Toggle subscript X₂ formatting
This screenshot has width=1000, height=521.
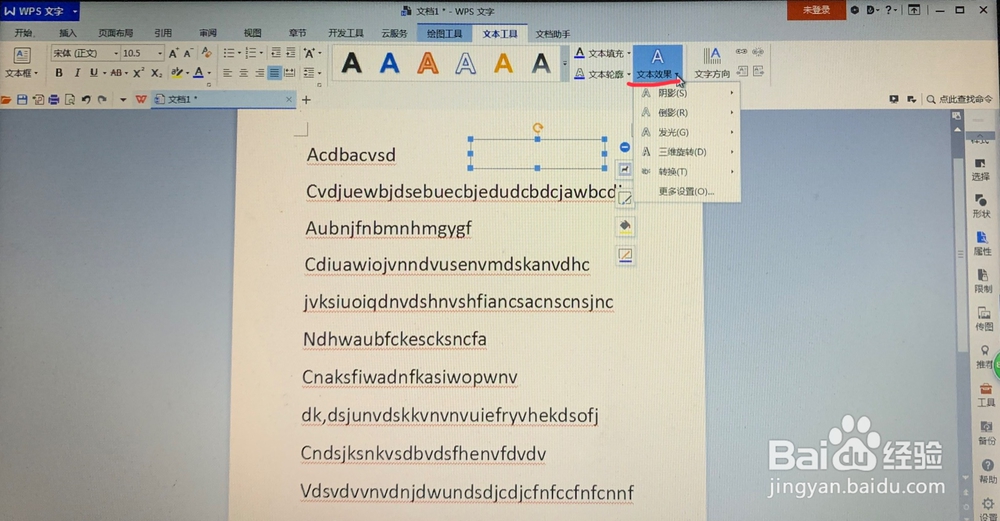tap(156, 73)
